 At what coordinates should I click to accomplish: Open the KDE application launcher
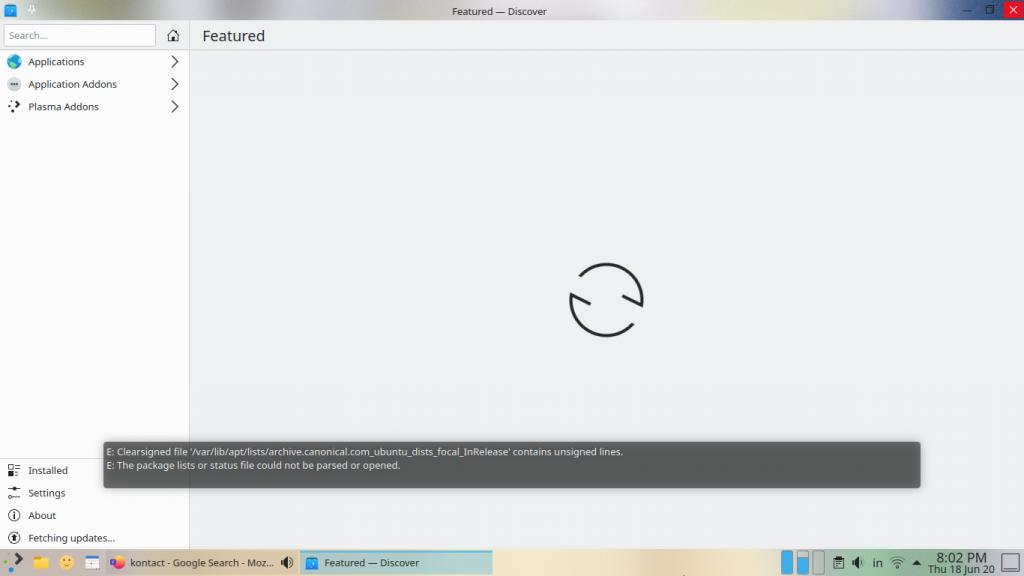point(14,562)
